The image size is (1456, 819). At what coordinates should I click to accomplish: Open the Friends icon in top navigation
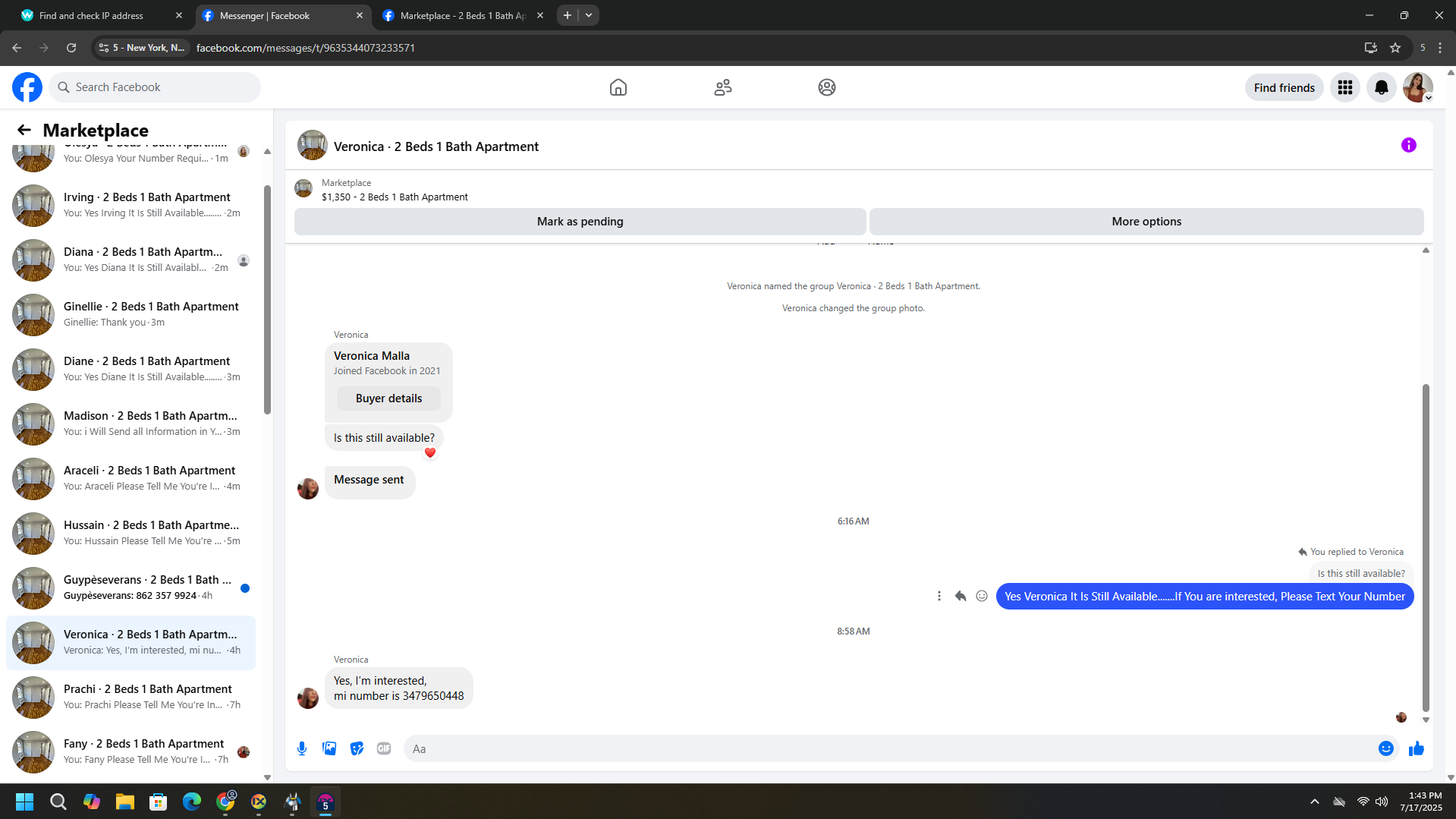(x=723, y=87)
